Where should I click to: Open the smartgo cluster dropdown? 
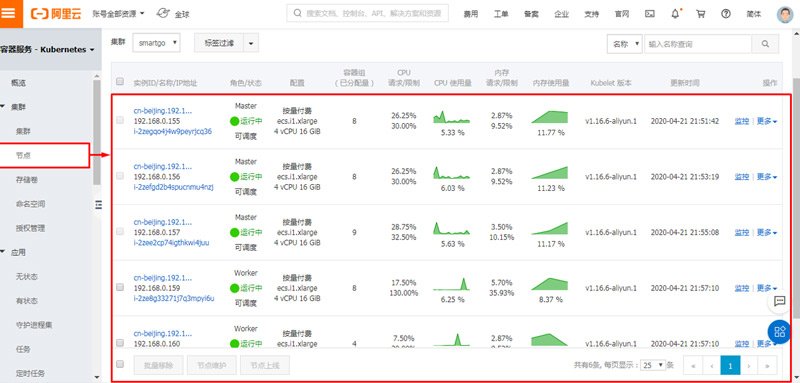coord(157,43)
